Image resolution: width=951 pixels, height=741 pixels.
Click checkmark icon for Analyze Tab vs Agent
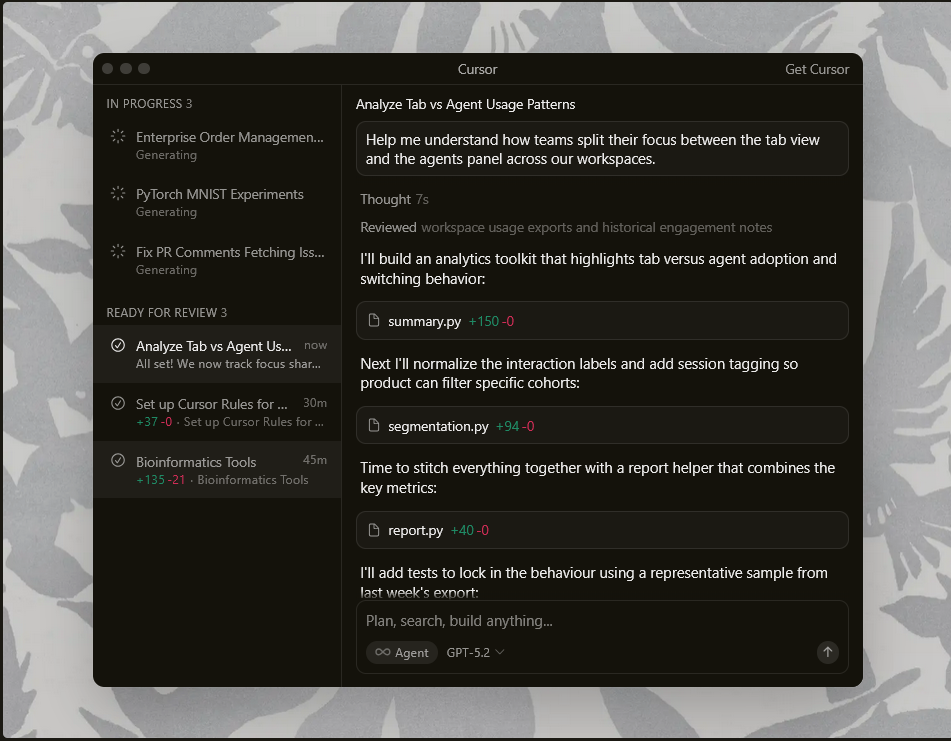tap(118, 346)
